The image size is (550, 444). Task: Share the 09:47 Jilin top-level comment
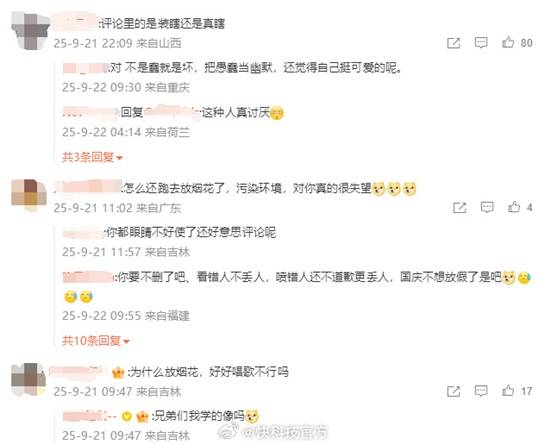454,391
